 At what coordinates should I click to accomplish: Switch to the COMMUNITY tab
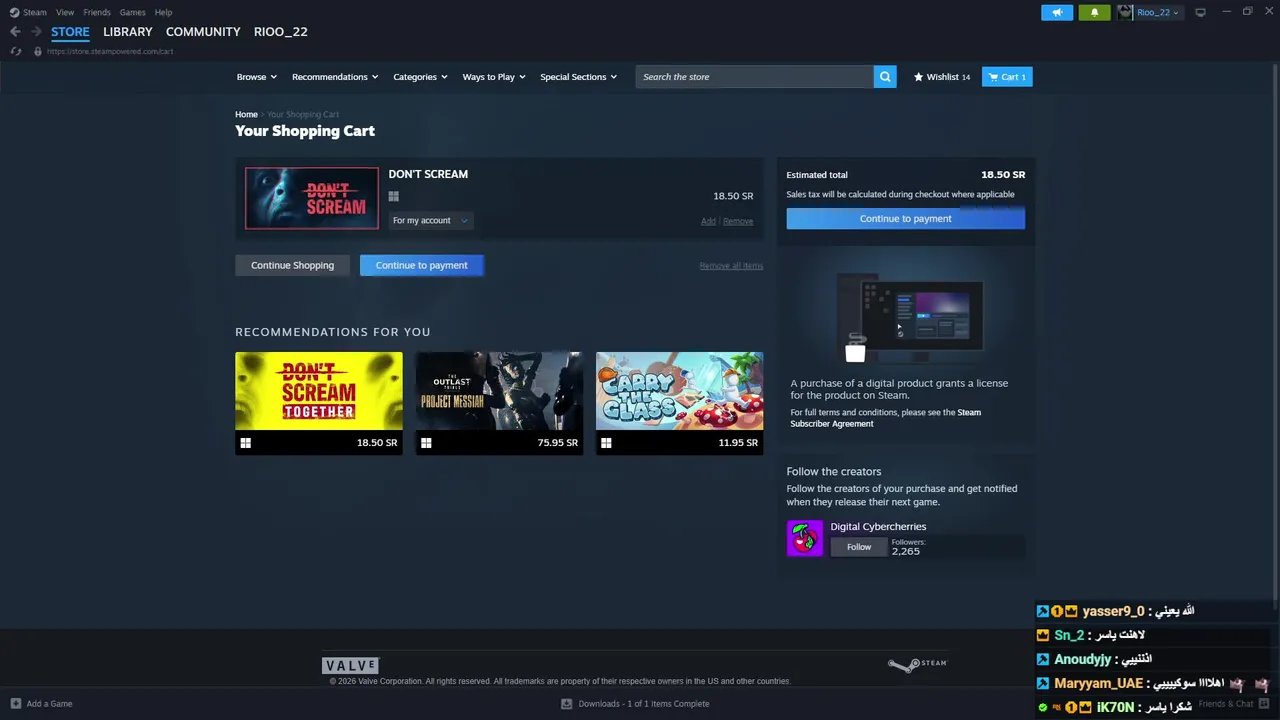[x=203, y=32]
